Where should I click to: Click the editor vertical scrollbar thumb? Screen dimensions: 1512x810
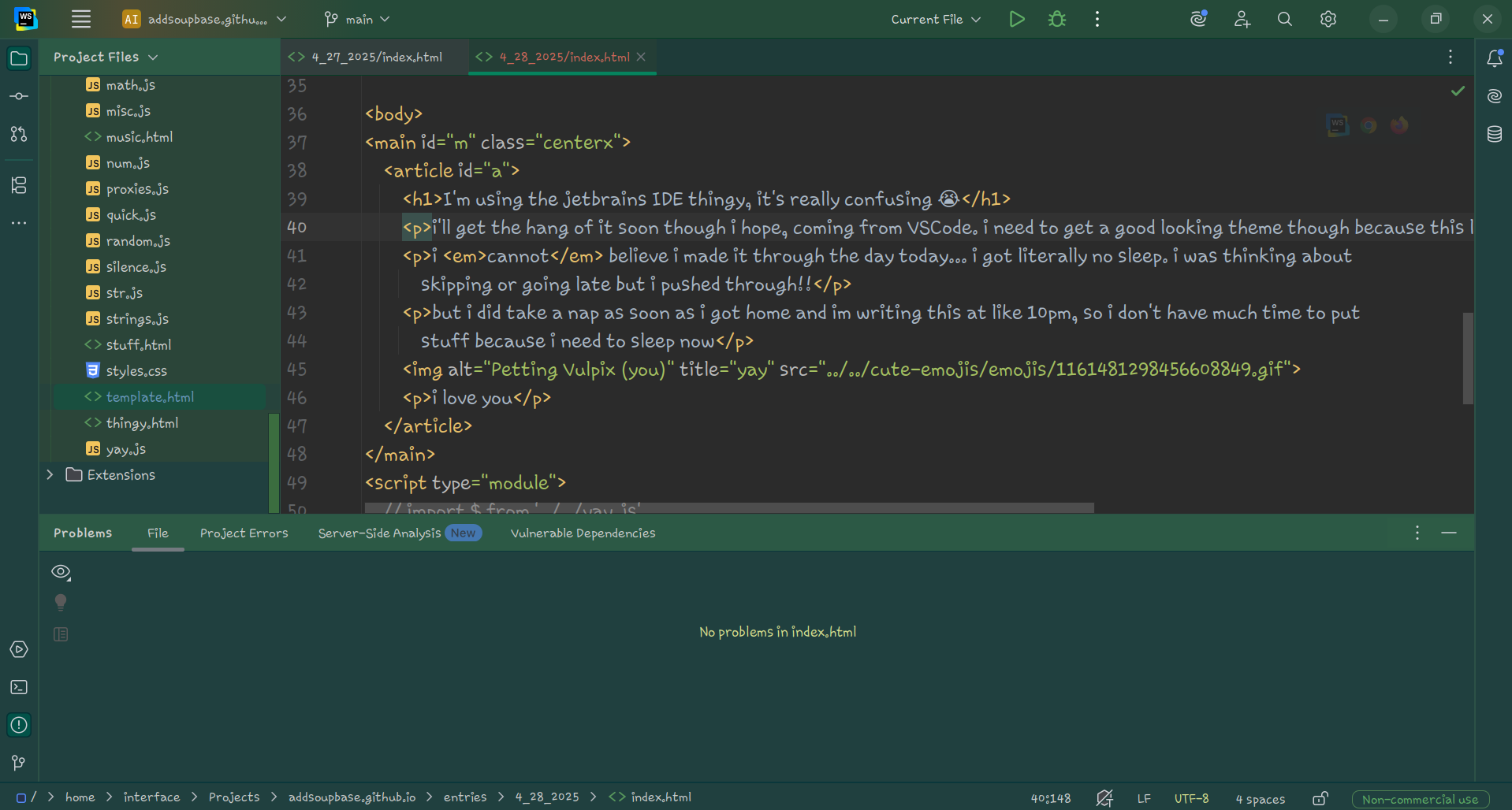click(x=1468, y=359)
